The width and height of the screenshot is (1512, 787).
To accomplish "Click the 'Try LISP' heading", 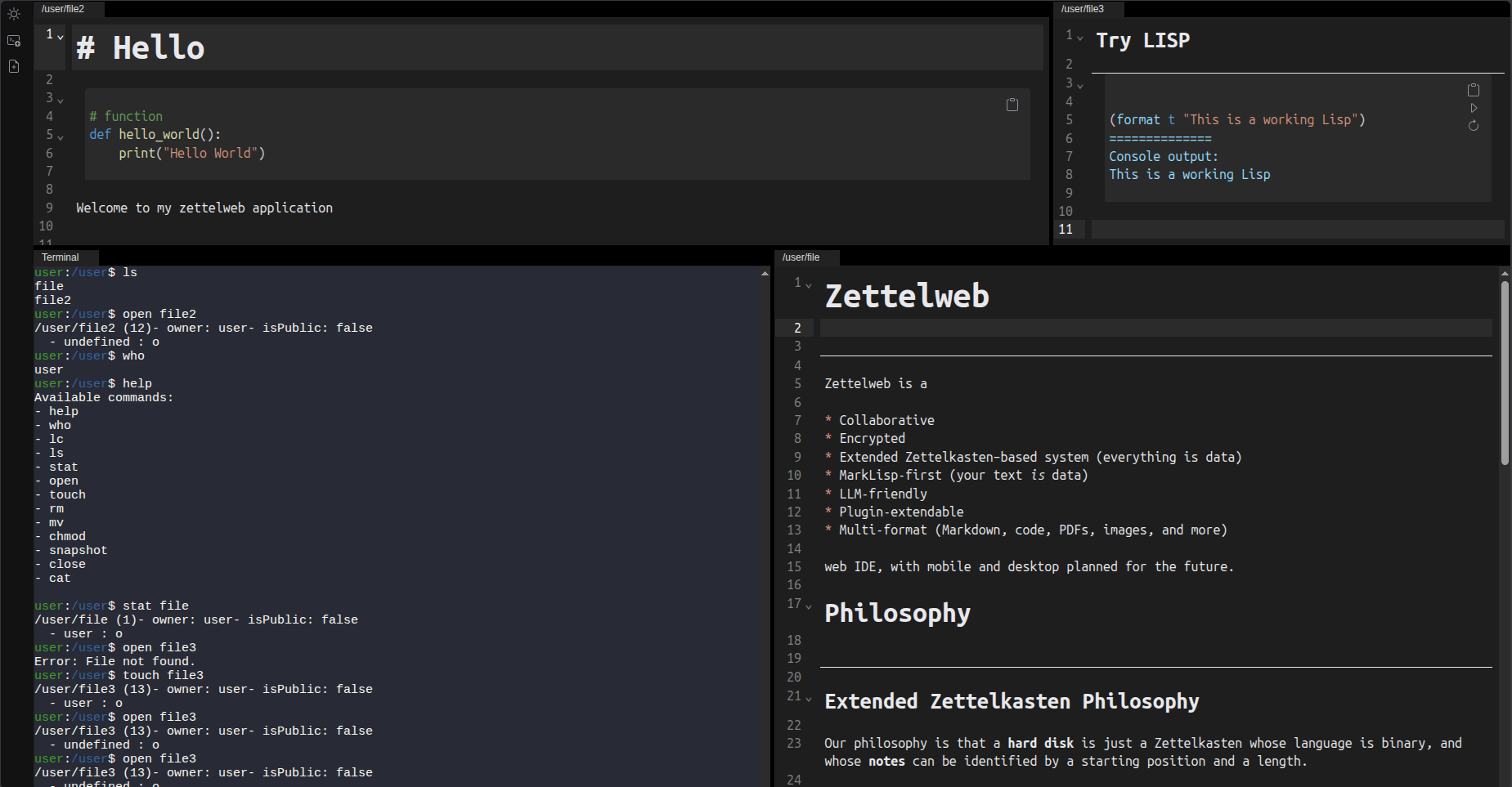I will pyautogui.click(x=1143, y=40).
